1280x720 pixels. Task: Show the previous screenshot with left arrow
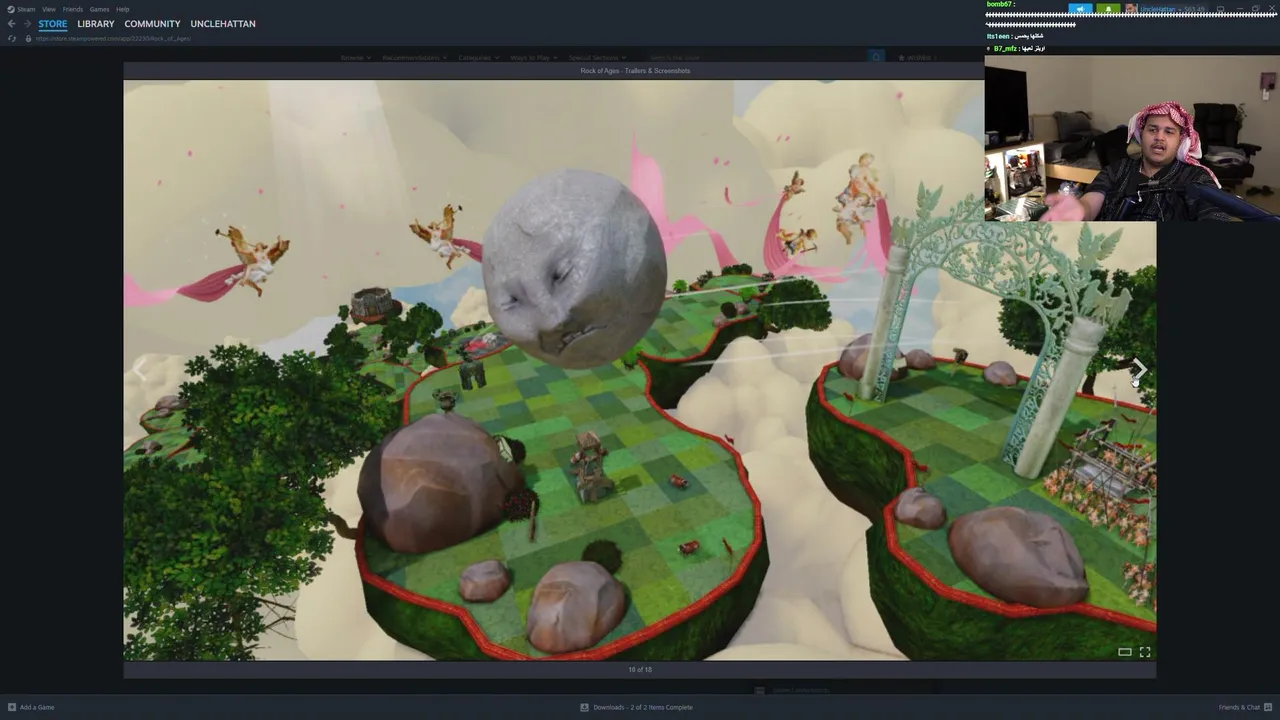coord(140,370)
